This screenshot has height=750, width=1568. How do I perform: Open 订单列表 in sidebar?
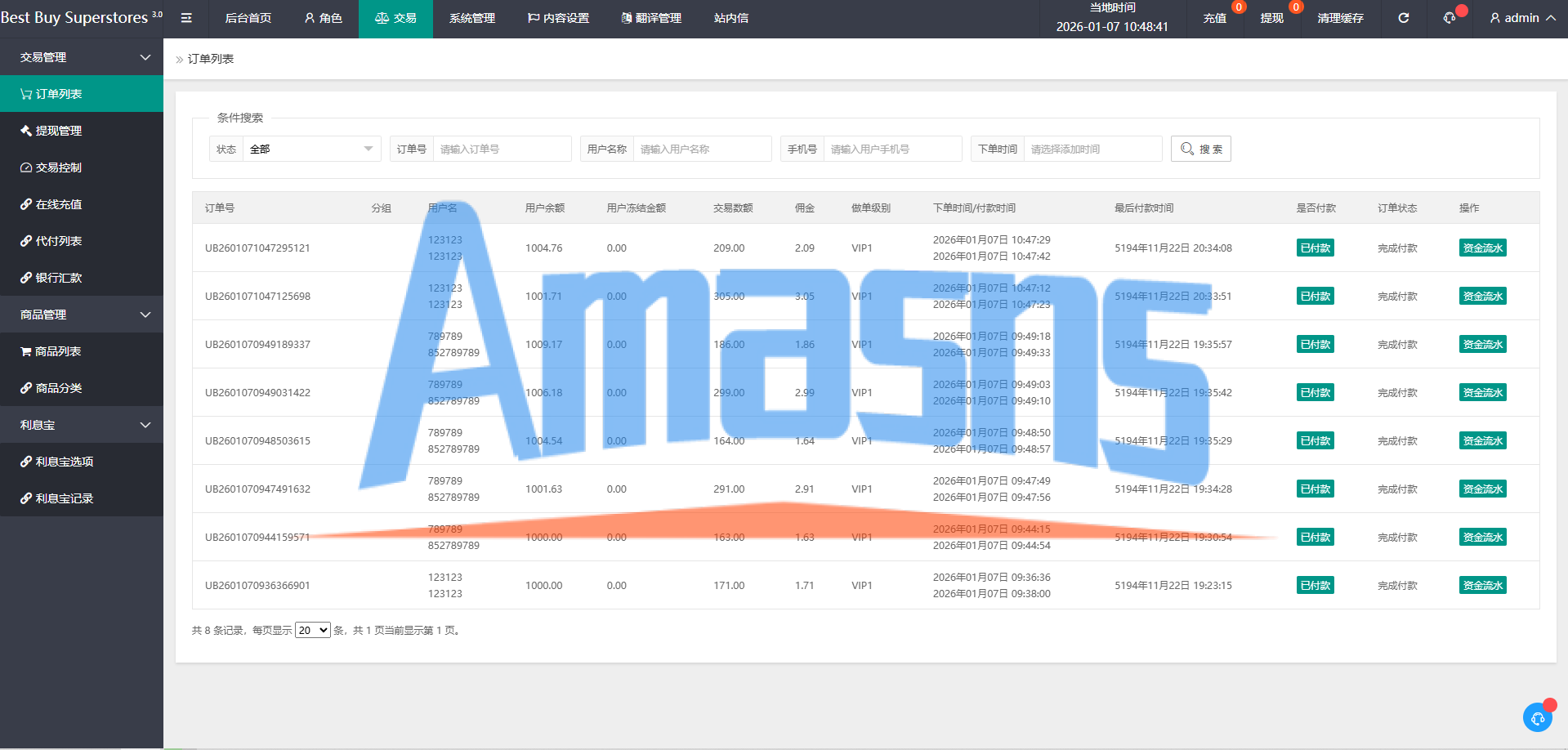click(x=82, y=94)
